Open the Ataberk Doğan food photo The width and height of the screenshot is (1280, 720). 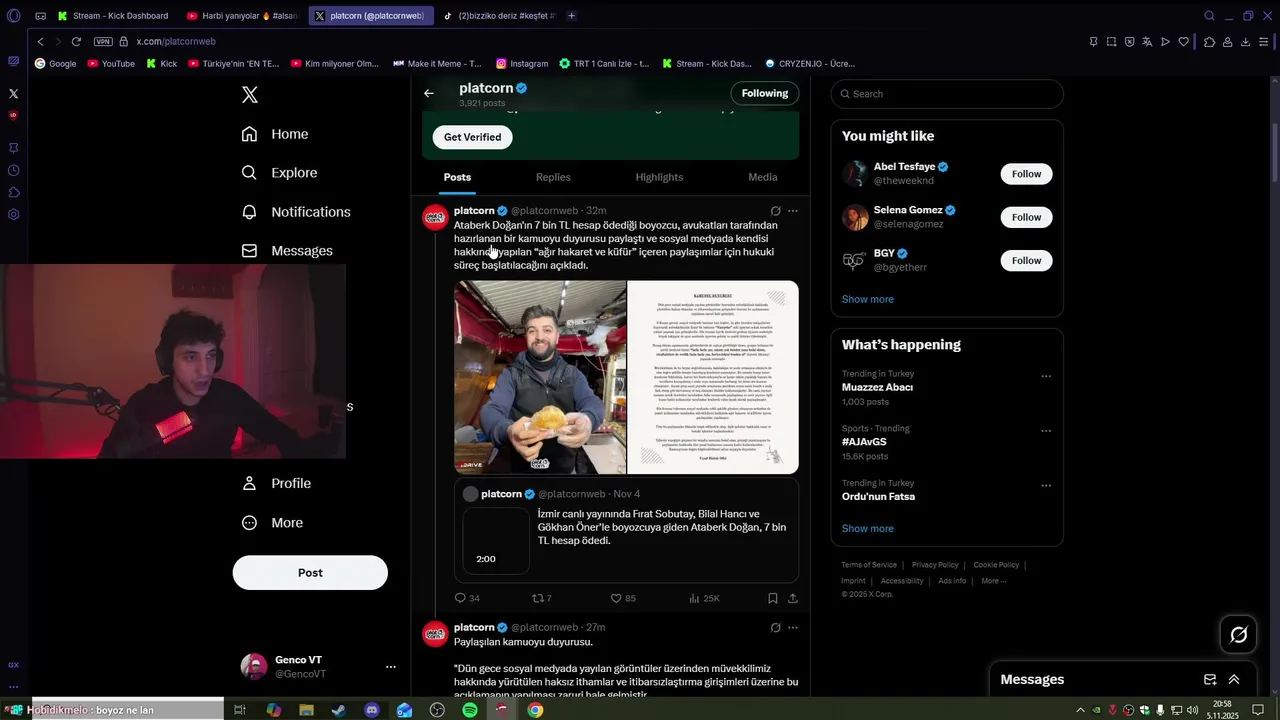(540, 377)
